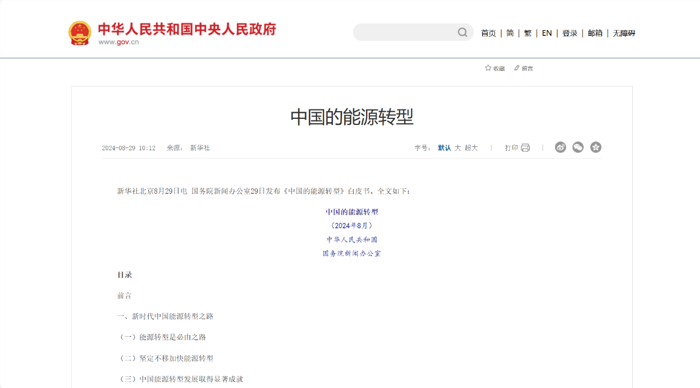Screen dimensions: 700x388
Task: Click the date 2024-08-29 10:12
Action: click(129, 148)
